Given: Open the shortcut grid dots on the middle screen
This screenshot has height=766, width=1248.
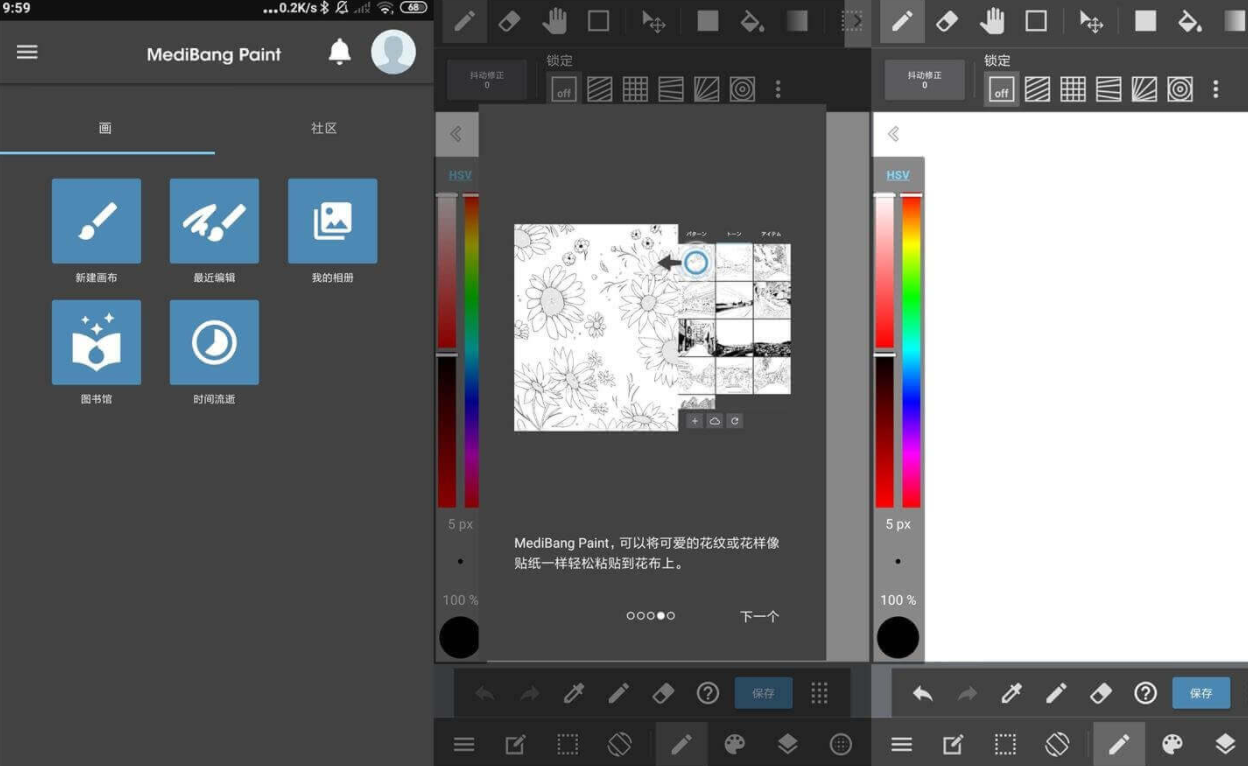Looking at the screenshot, I should [x=819, y=693].
